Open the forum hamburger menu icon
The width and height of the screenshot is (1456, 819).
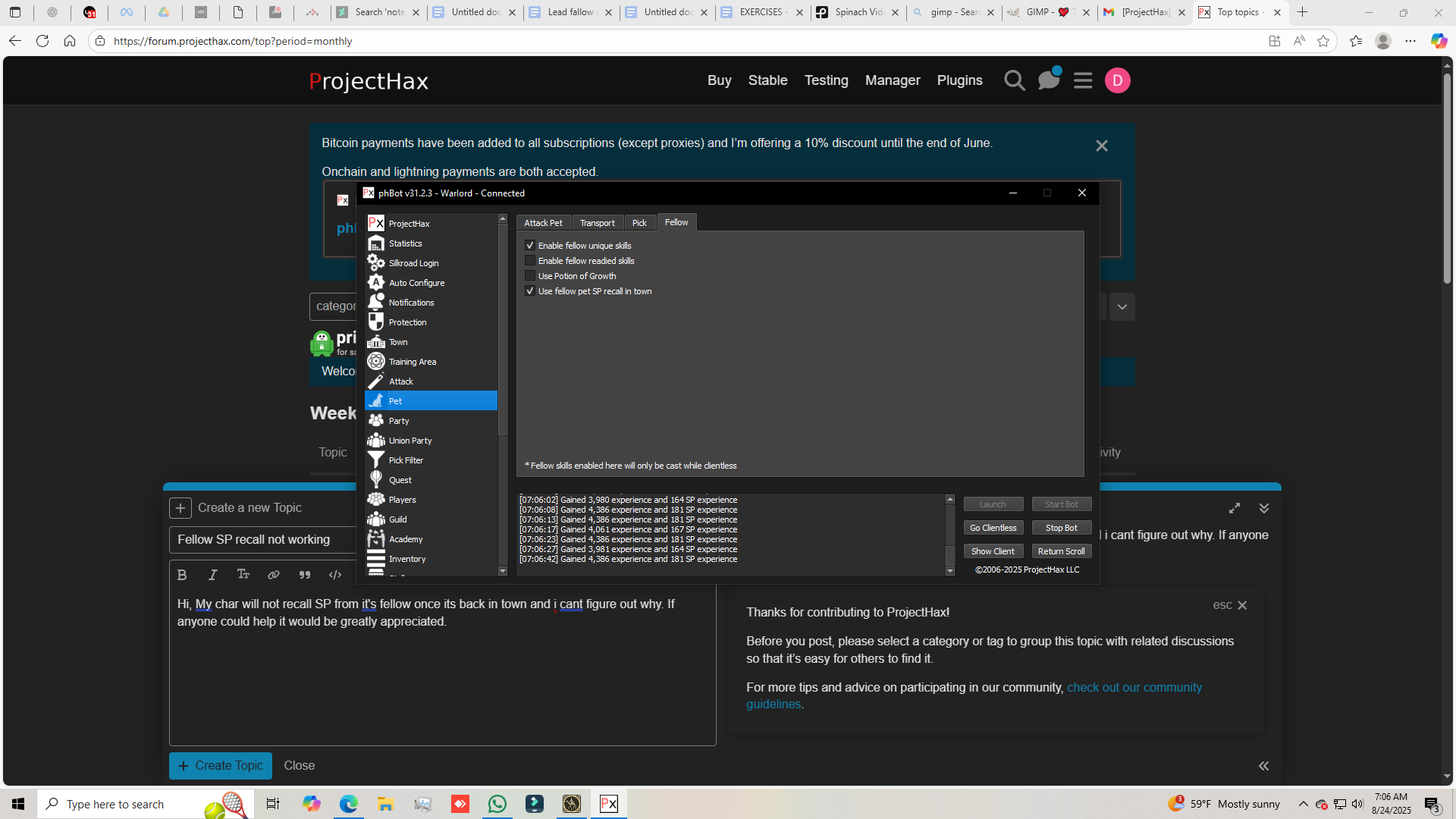1083,80
